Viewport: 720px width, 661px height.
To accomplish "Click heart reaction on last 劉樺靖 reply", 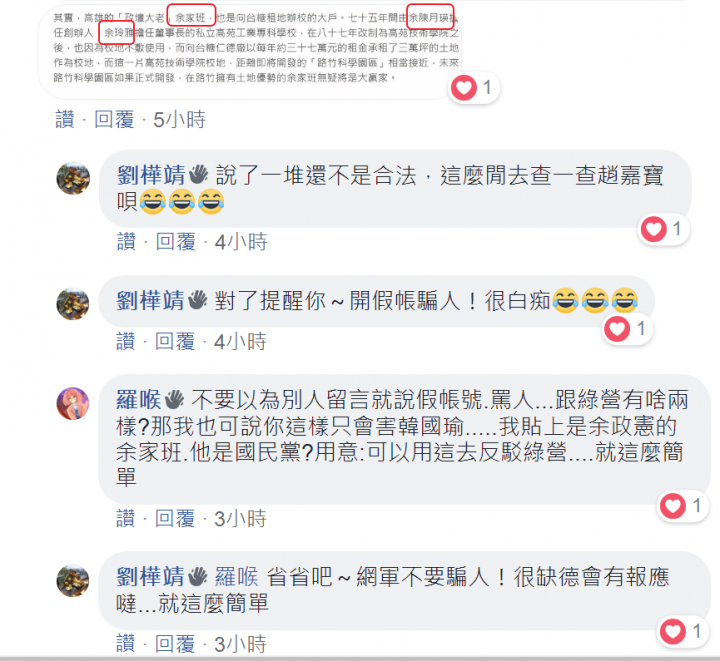I will pos(682,631).
